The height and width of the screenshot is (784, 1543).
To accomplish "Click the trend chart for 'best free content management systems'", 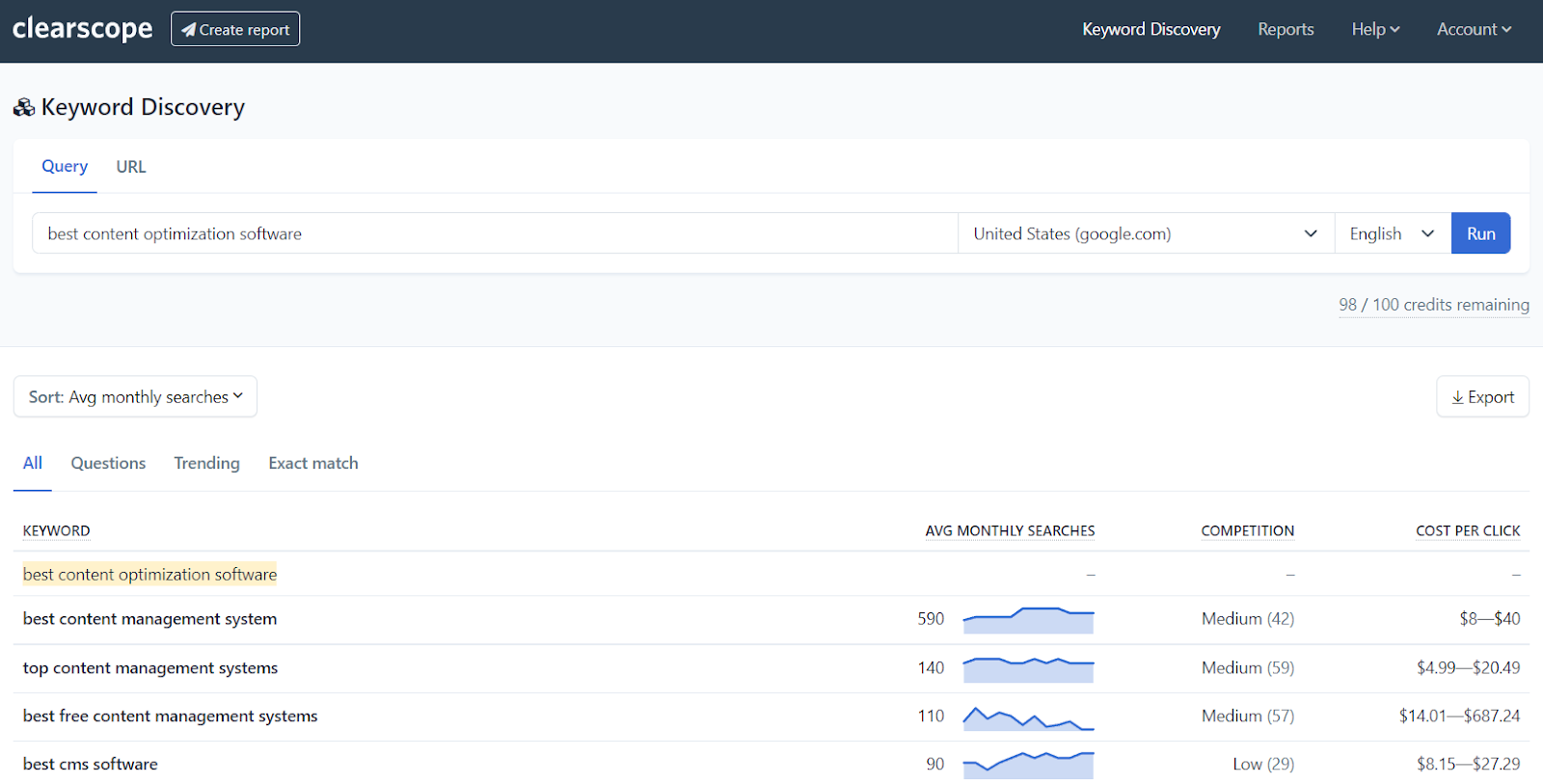I will (x=1028, y=717).
